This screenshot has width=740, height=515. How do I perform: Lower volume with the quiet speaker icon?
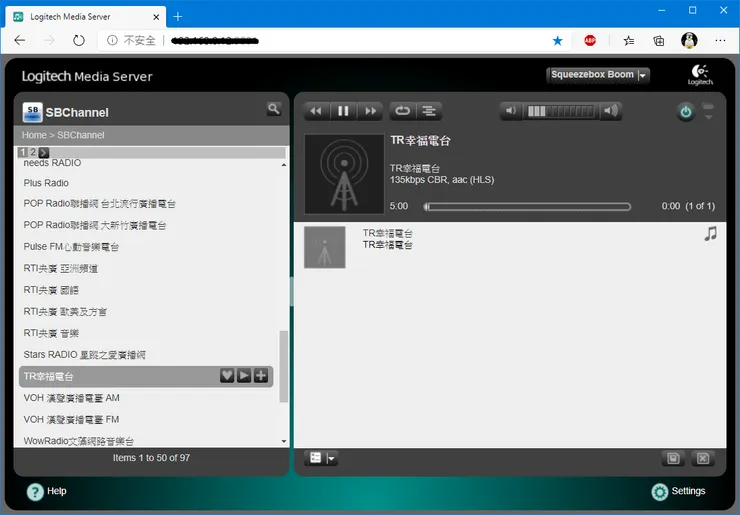(x=511, y=111)
